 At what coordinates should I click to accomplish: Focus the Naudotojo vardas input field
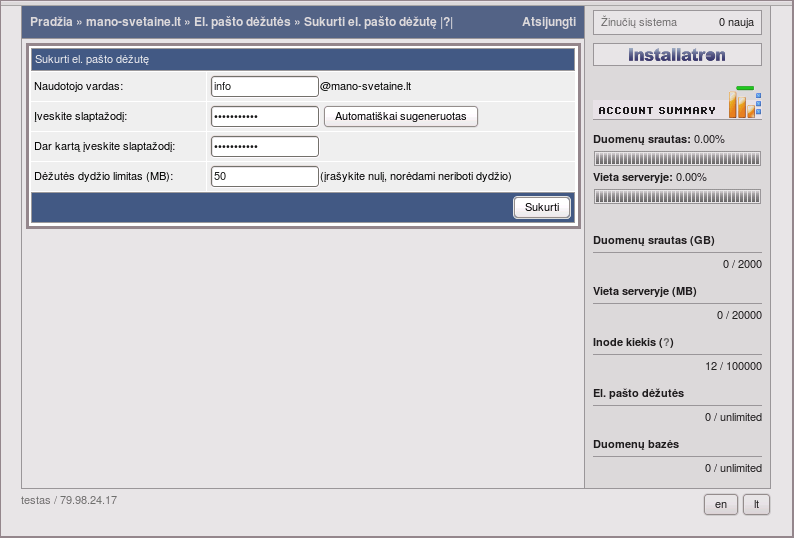pyautogui.click(x=264, y=87)
